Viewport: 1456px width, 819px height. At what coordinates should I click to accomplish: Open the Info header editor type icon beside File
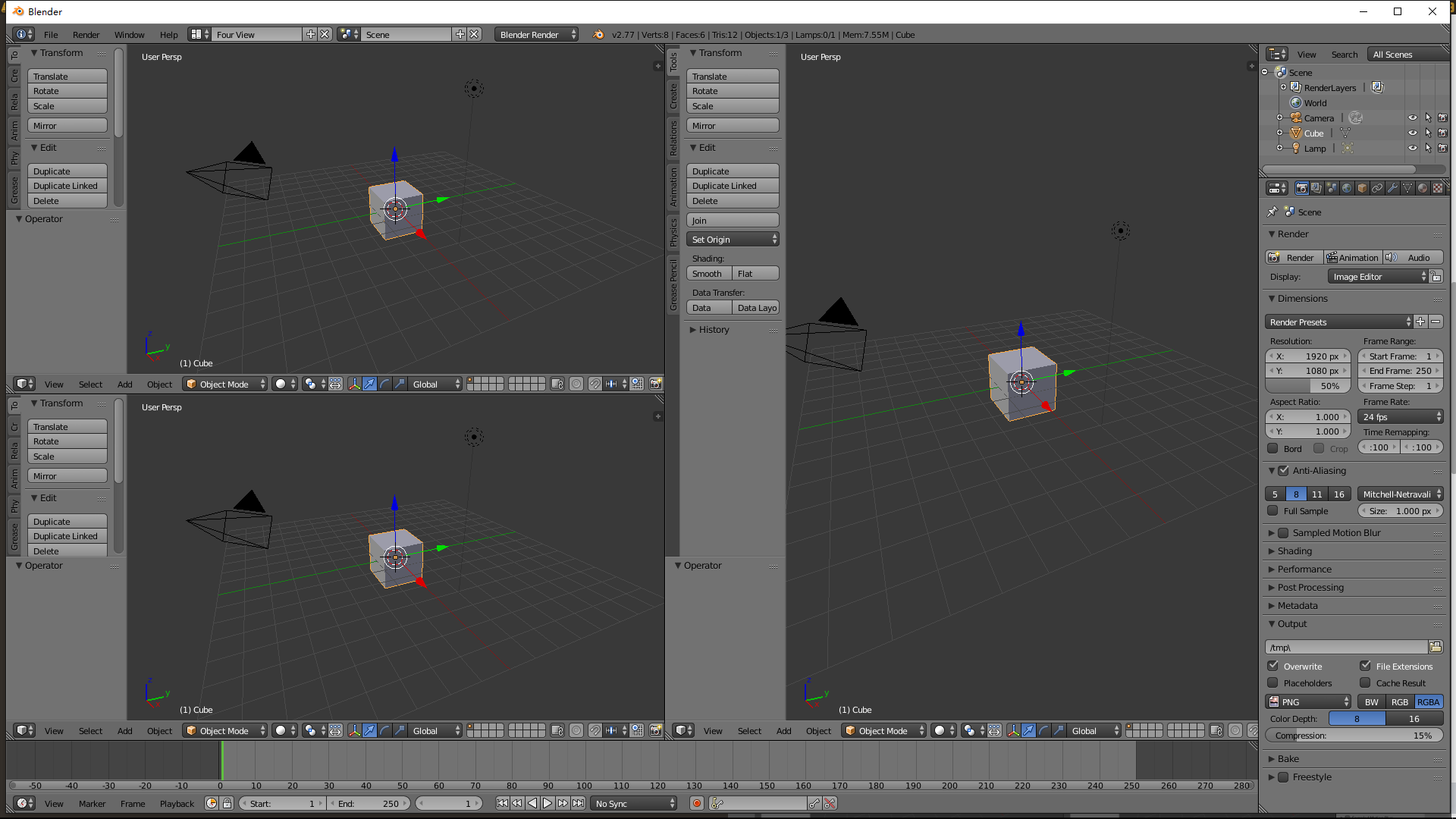click(x=24, y=34)
